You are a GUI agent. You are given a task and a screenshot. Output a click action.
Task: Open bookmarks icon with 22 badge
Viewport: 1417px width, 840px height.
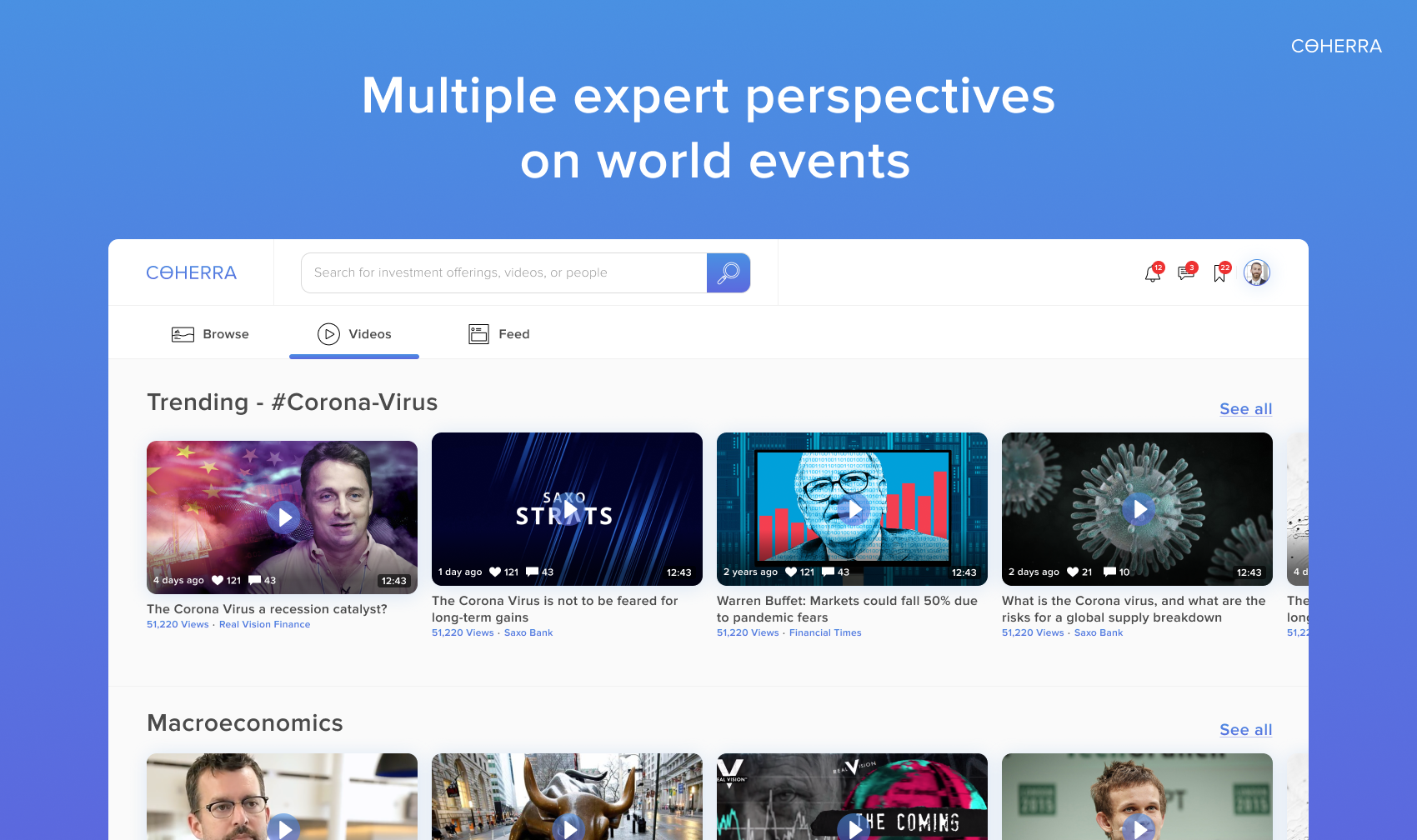(1220, 273)
